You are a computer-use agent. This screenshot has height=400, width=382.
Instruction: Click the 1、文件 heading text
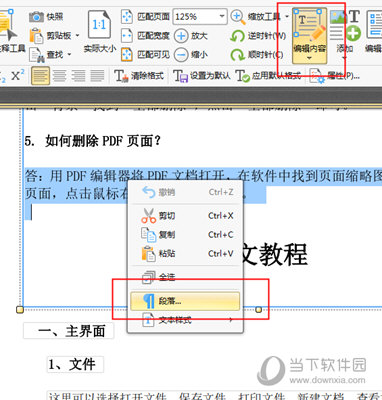tap(72, 364)
